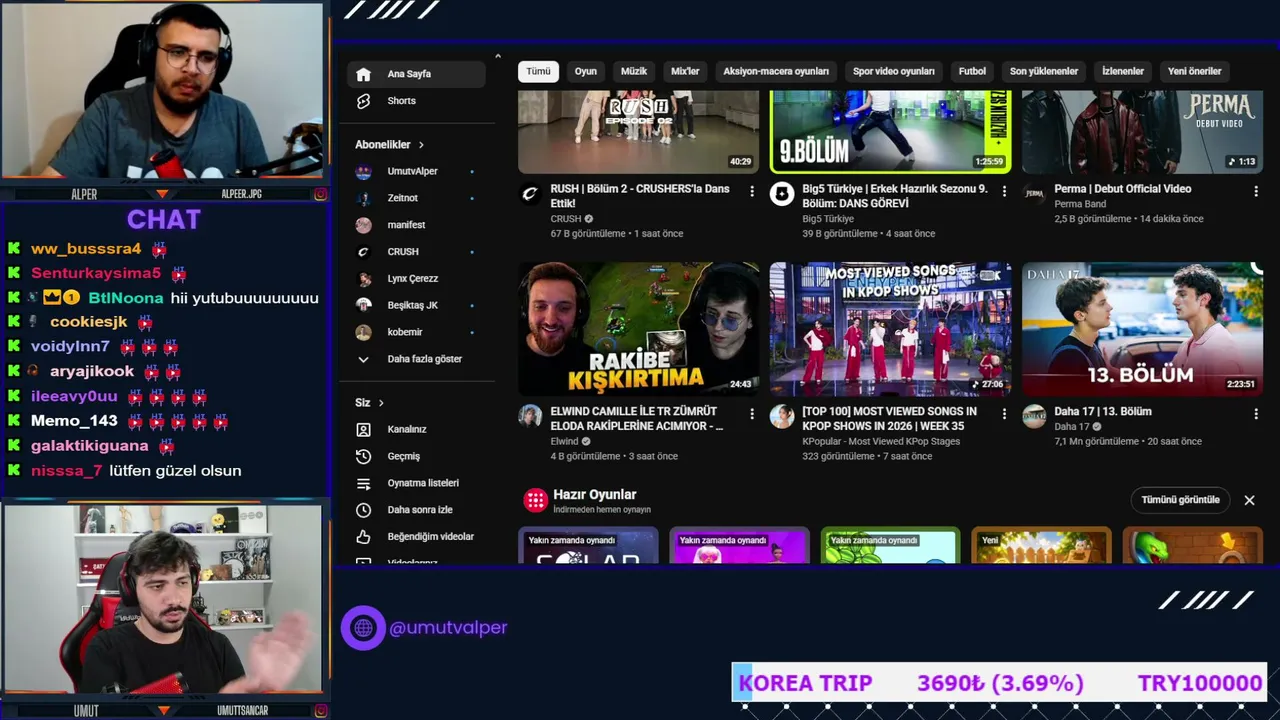Play the 9. BÖLÜM Big5 Türkiye thumbnail

pyautogui.click(x=890, y=132)
